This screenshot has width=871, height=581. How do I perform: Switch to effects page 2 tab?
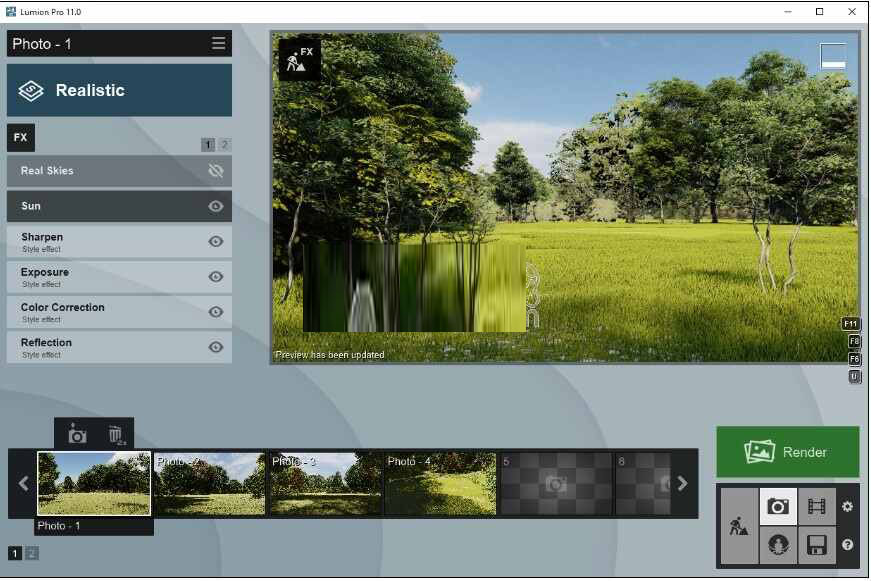pyautogui.click(x=224, y=145)
